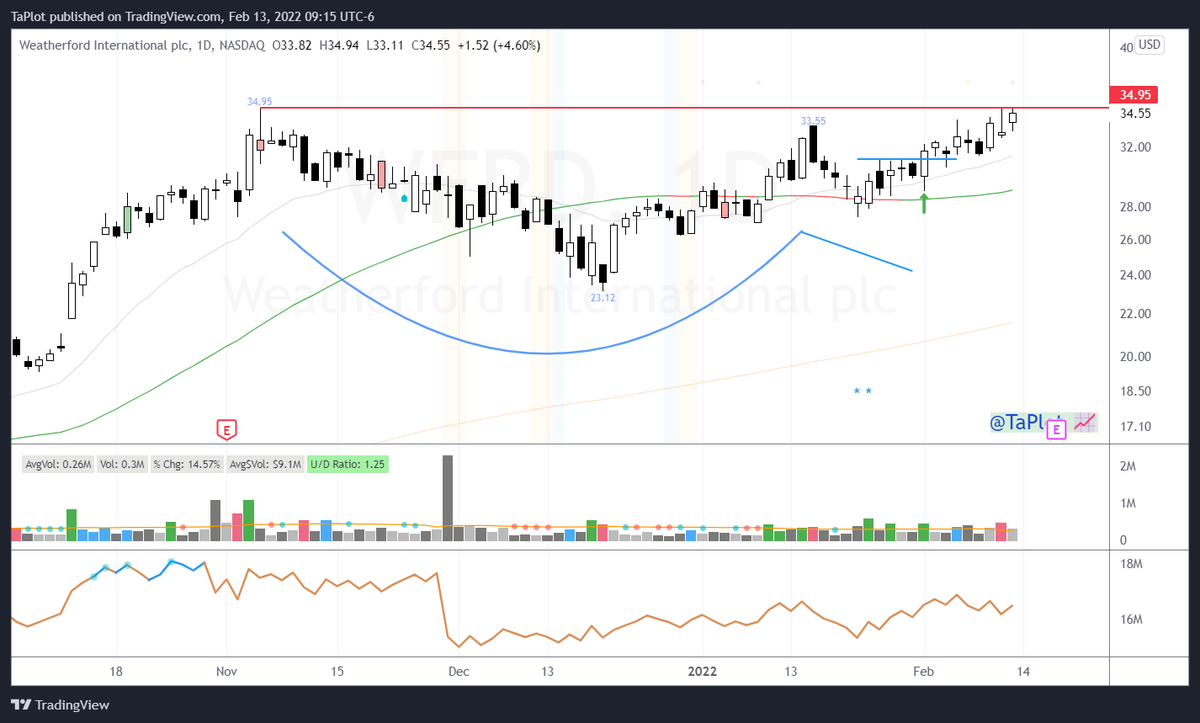Select the green up arrow annotation
Screen dimensions: 1200x723
tap(925, 204)
